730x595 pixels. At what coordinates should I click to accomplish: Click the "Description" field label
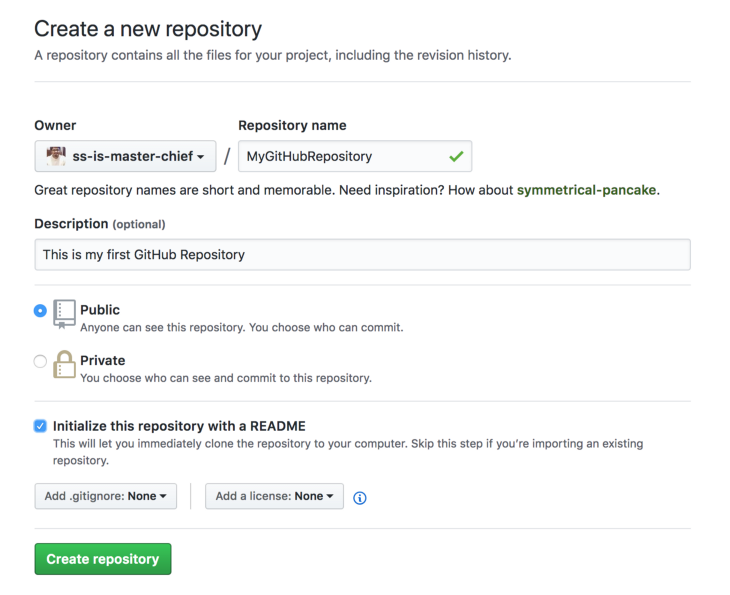coord(71,224)
